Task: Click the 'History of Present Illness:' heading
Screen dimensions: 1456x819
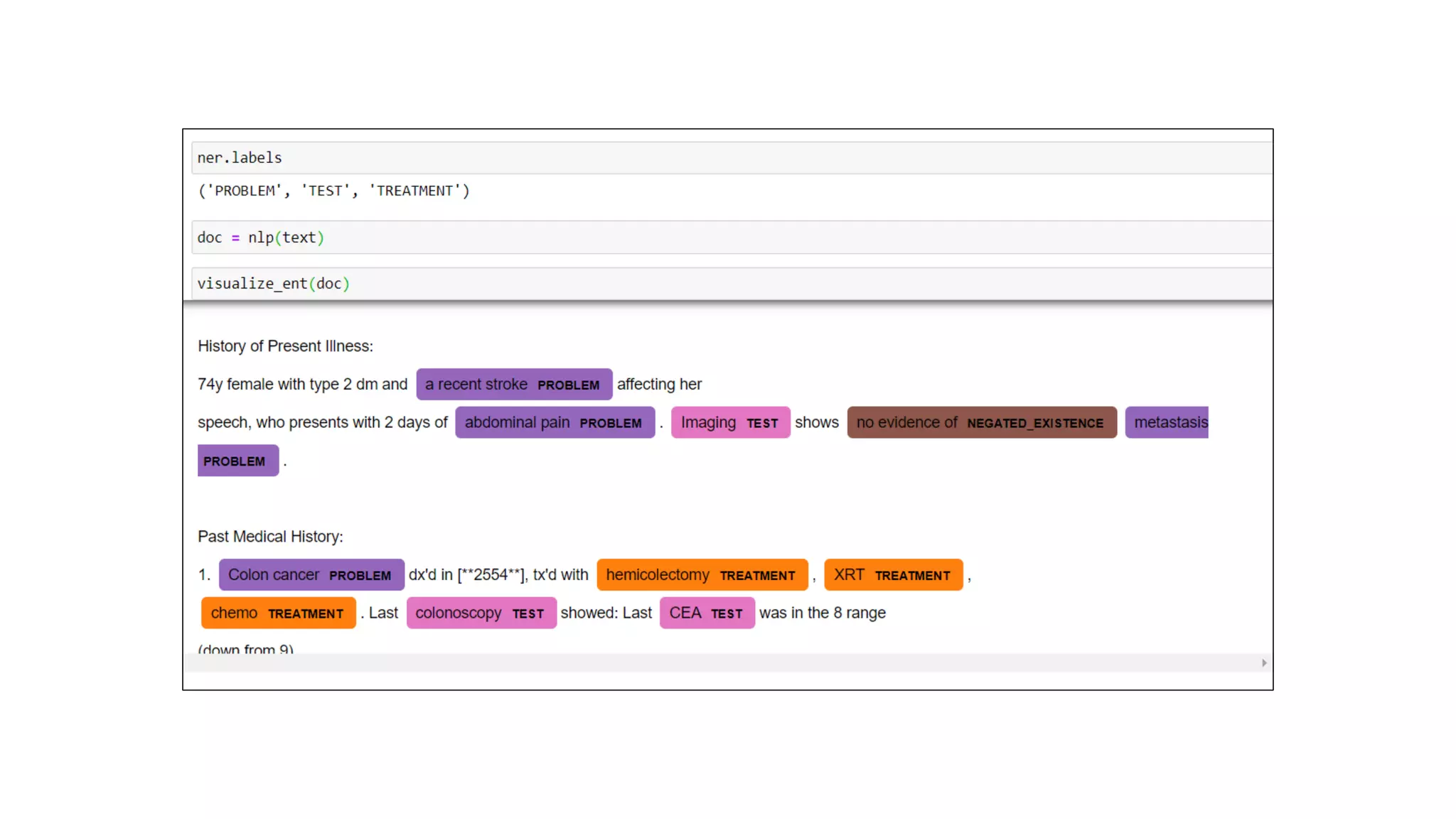Action: (285, 346)
